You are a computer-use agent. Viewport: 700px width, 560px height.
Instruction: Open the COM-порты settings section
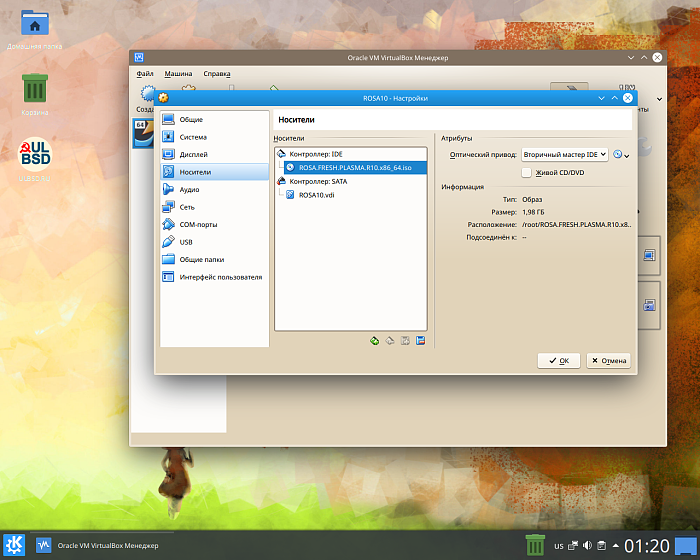pyautogui.click(x=214, y=224)
